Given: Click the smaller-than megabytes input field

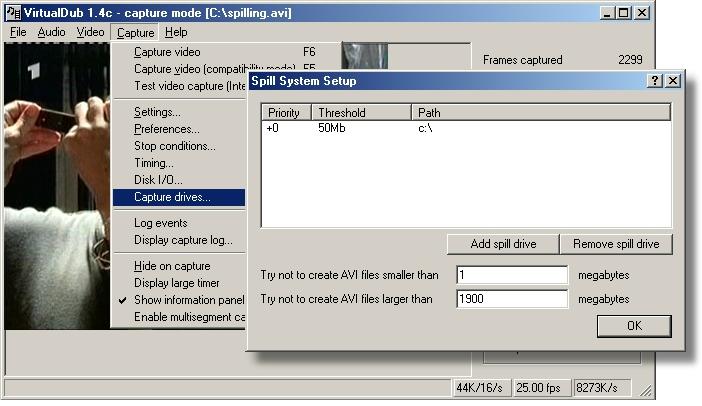Looking at the screenshot, I should point(512,275).
